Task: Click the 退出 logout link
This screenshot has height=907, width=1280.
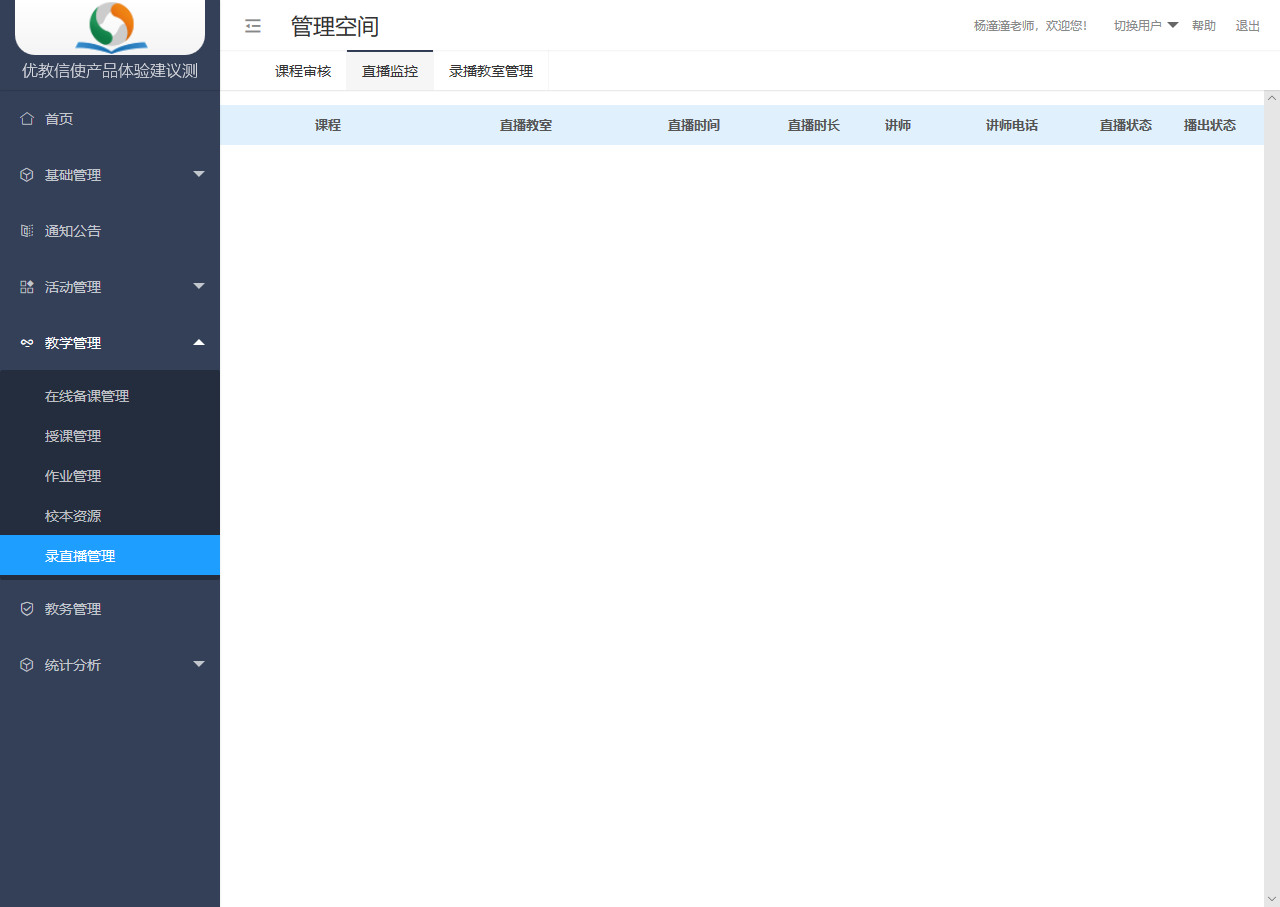Action: (1248, 26)
